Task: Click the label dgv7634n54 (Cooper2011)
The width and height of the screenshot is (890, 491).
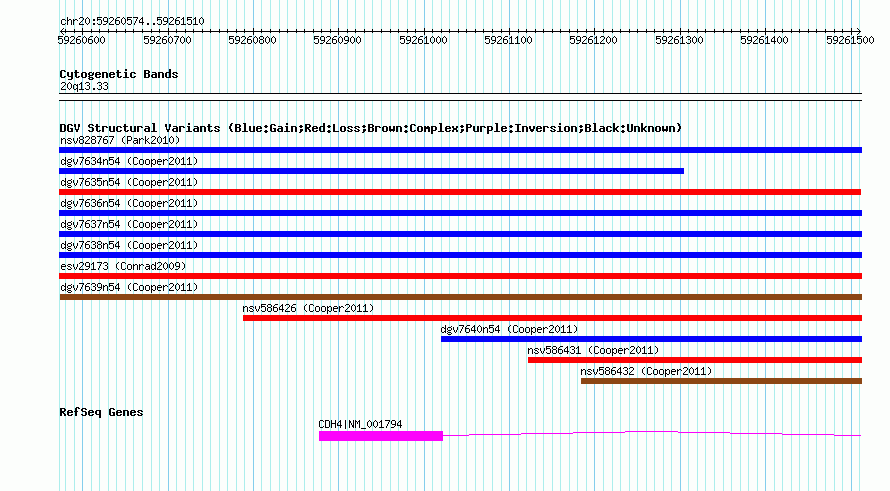Action: [x=129, y=161]
